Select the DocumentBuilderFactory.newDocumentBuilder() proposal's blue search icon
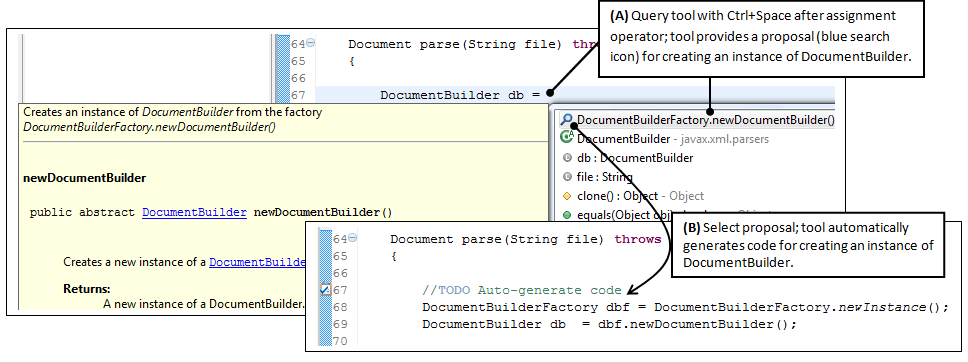 (x=567, y=120)
